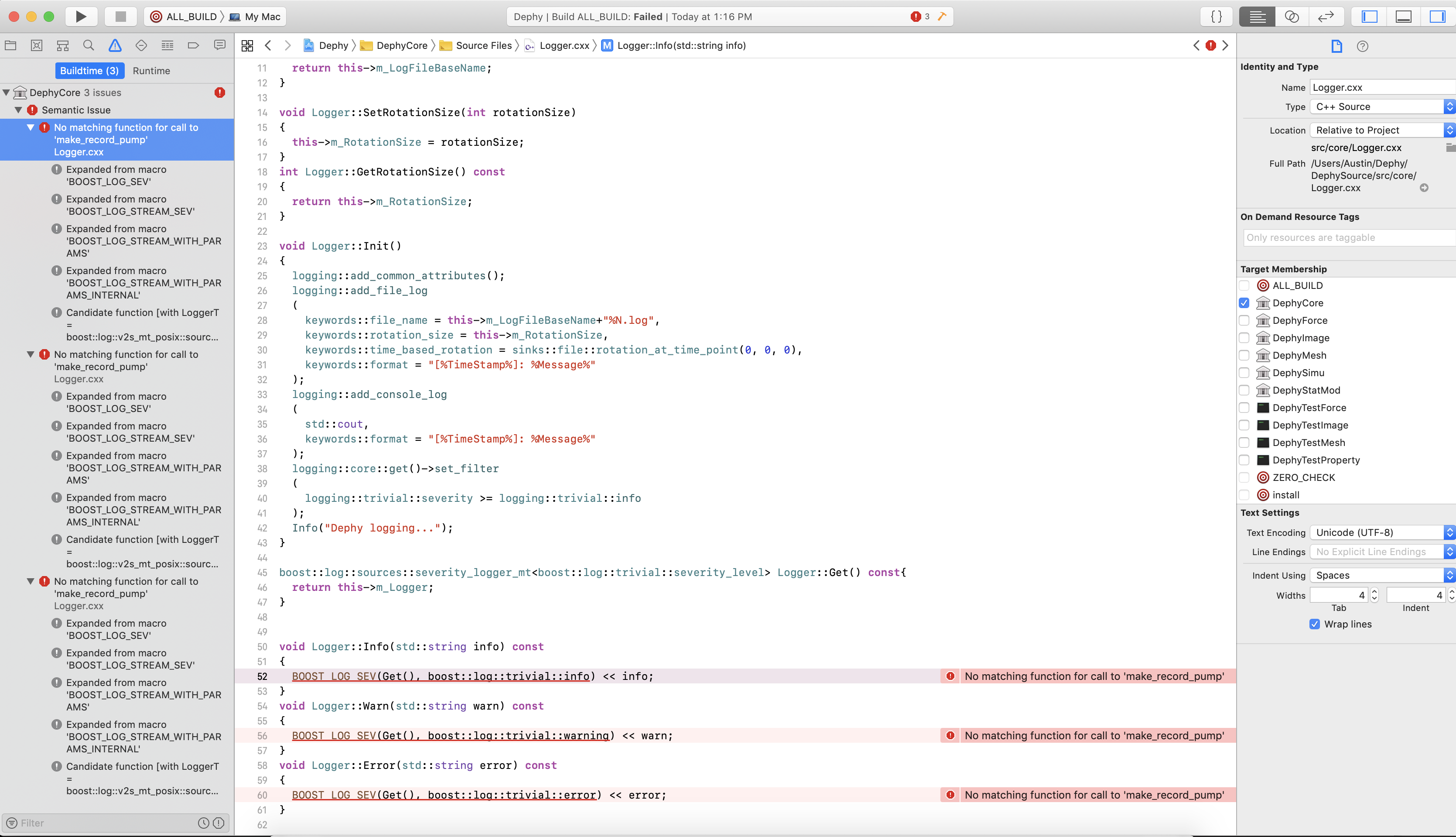
Task: Expand the third 'No matching function' error group
Action: (x=31, y=581)
